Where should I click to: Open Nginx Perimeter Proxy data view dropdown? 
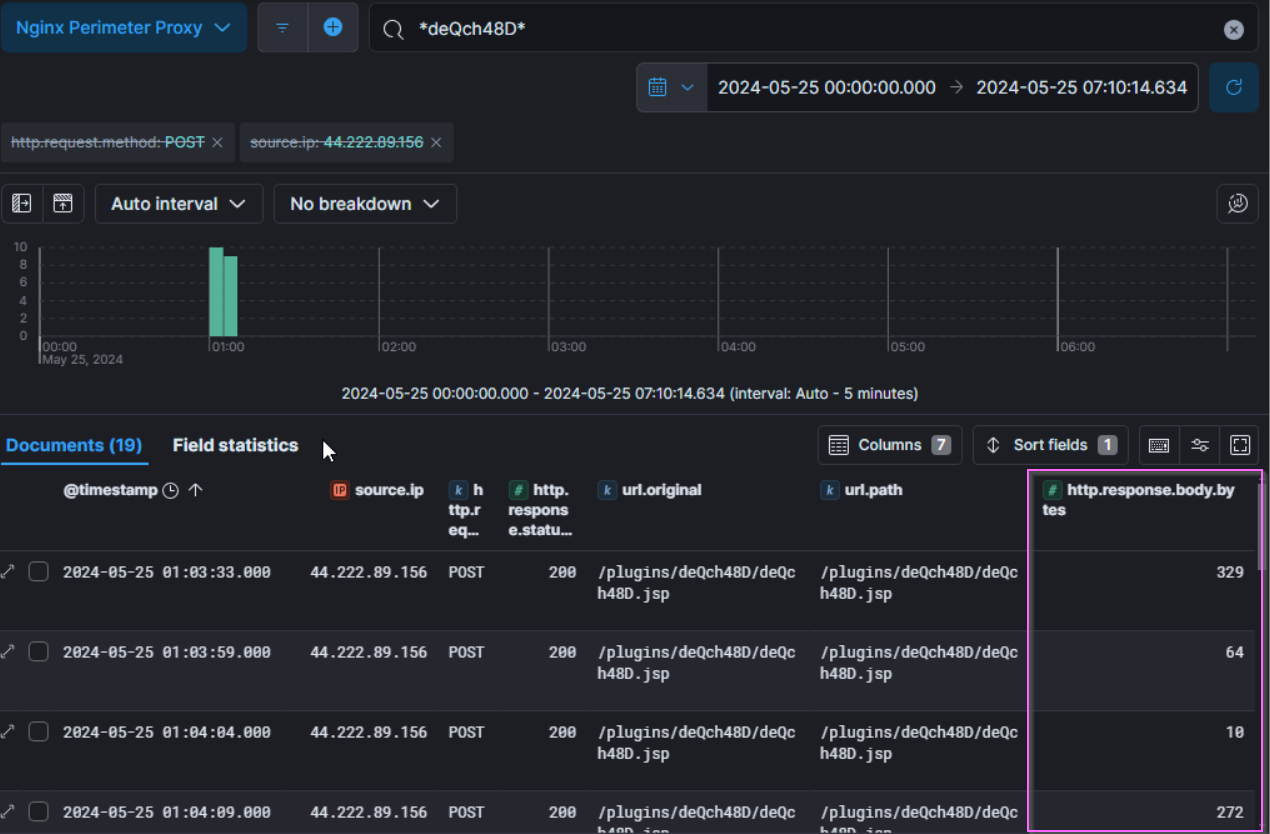tap(123, 28)
